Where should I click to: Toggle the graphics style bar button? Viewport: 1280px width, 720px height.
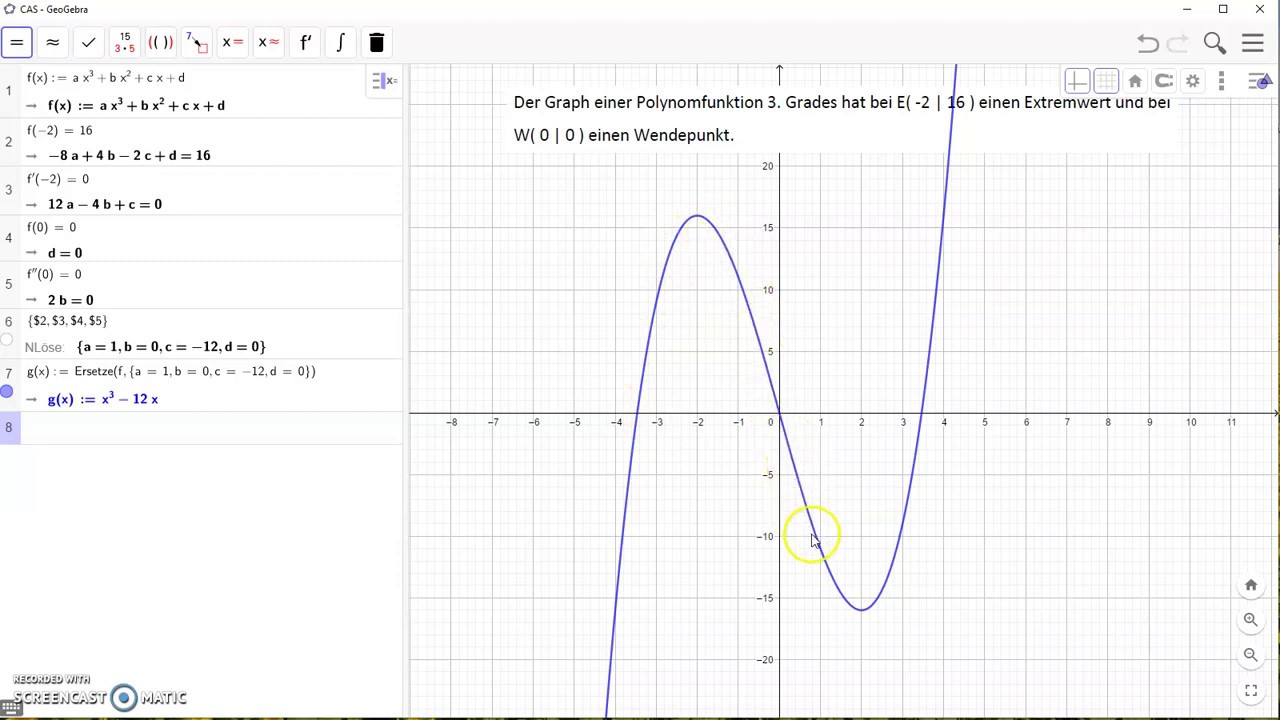point(1260,81)
